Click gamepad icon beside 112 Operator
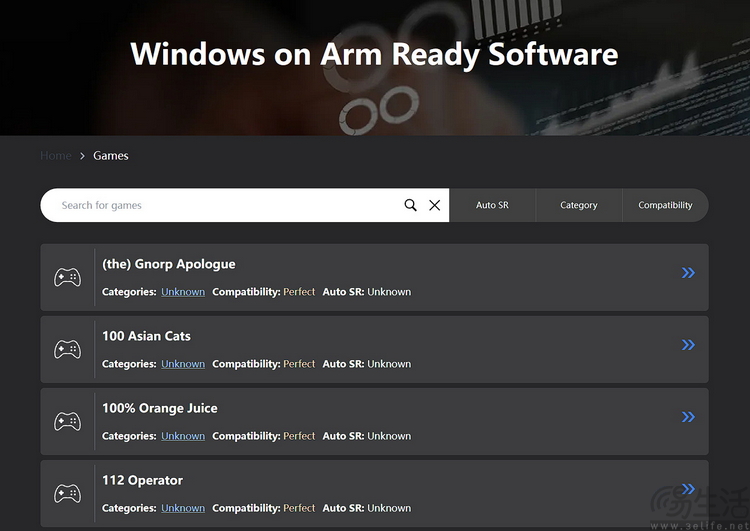This screenshot has width=750, height=531. (x=67, y=493)
